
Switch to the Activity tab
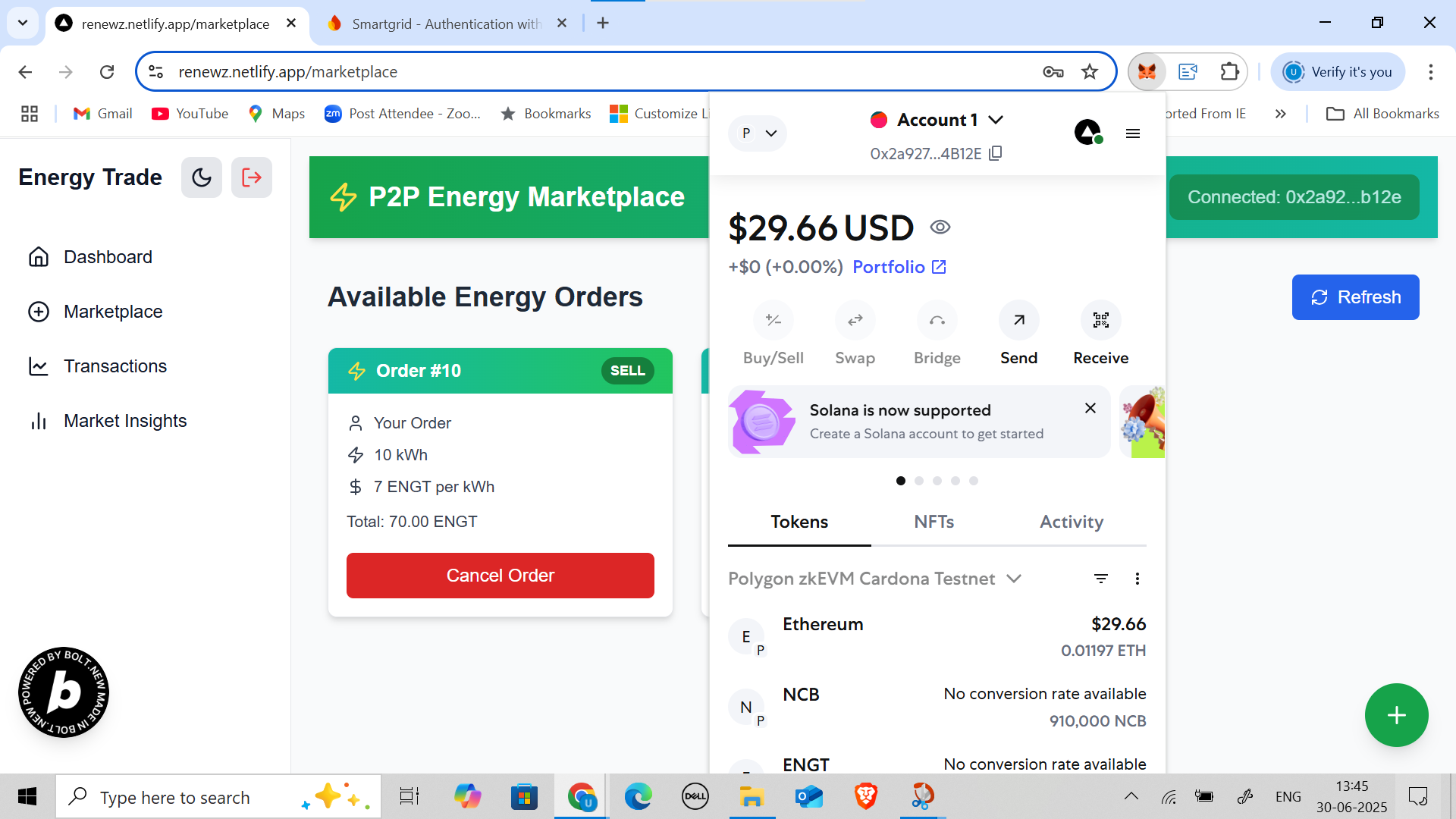pos(1071,522)
